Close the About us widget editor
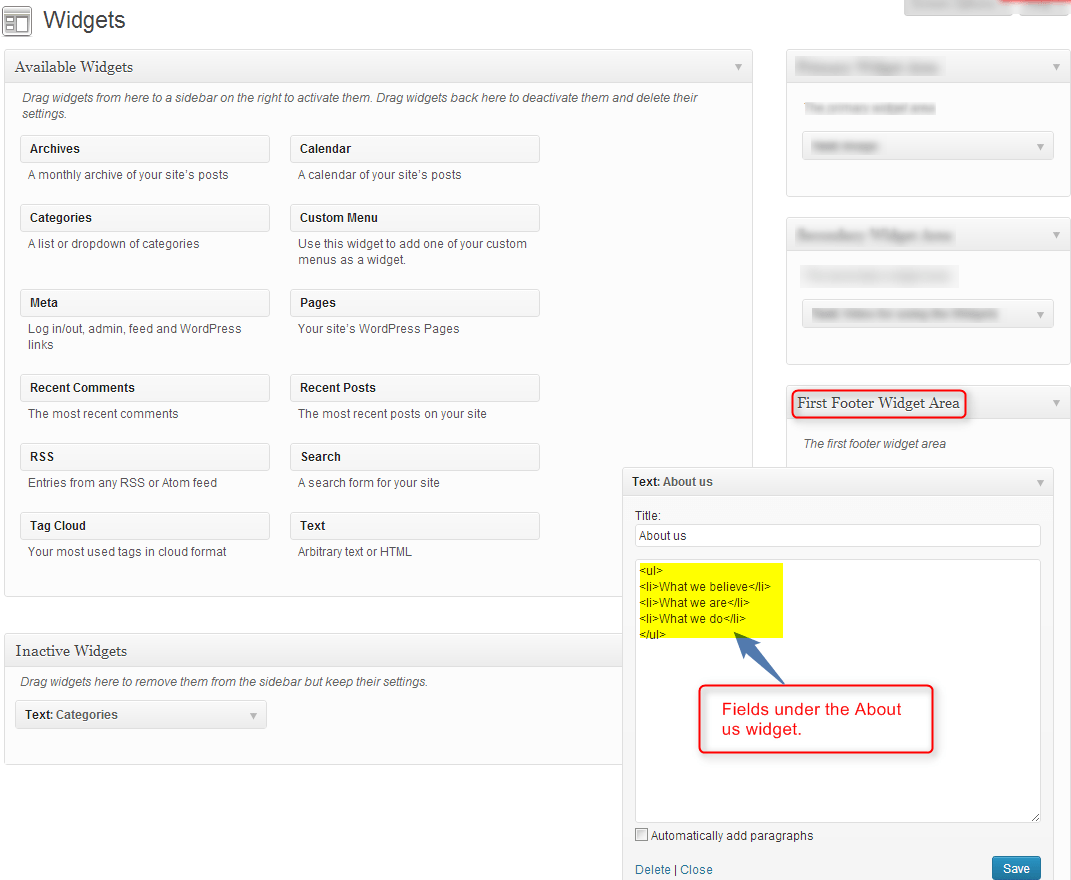Viewport: 1071px width, 880px height. click(696, 869)
